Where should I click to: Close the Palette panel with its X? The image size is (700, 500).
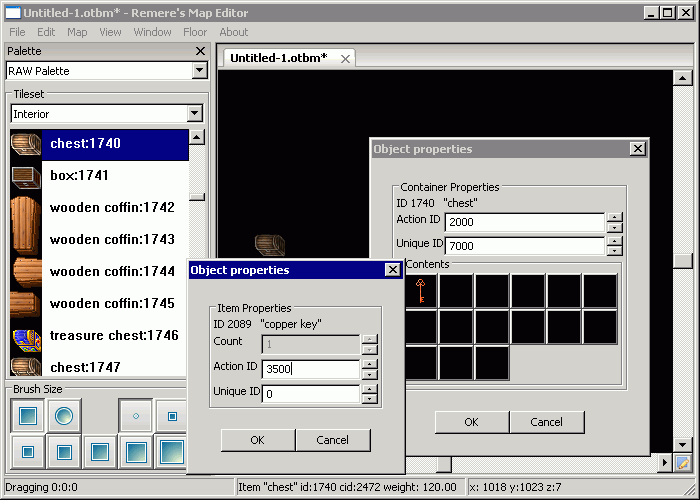200,51
